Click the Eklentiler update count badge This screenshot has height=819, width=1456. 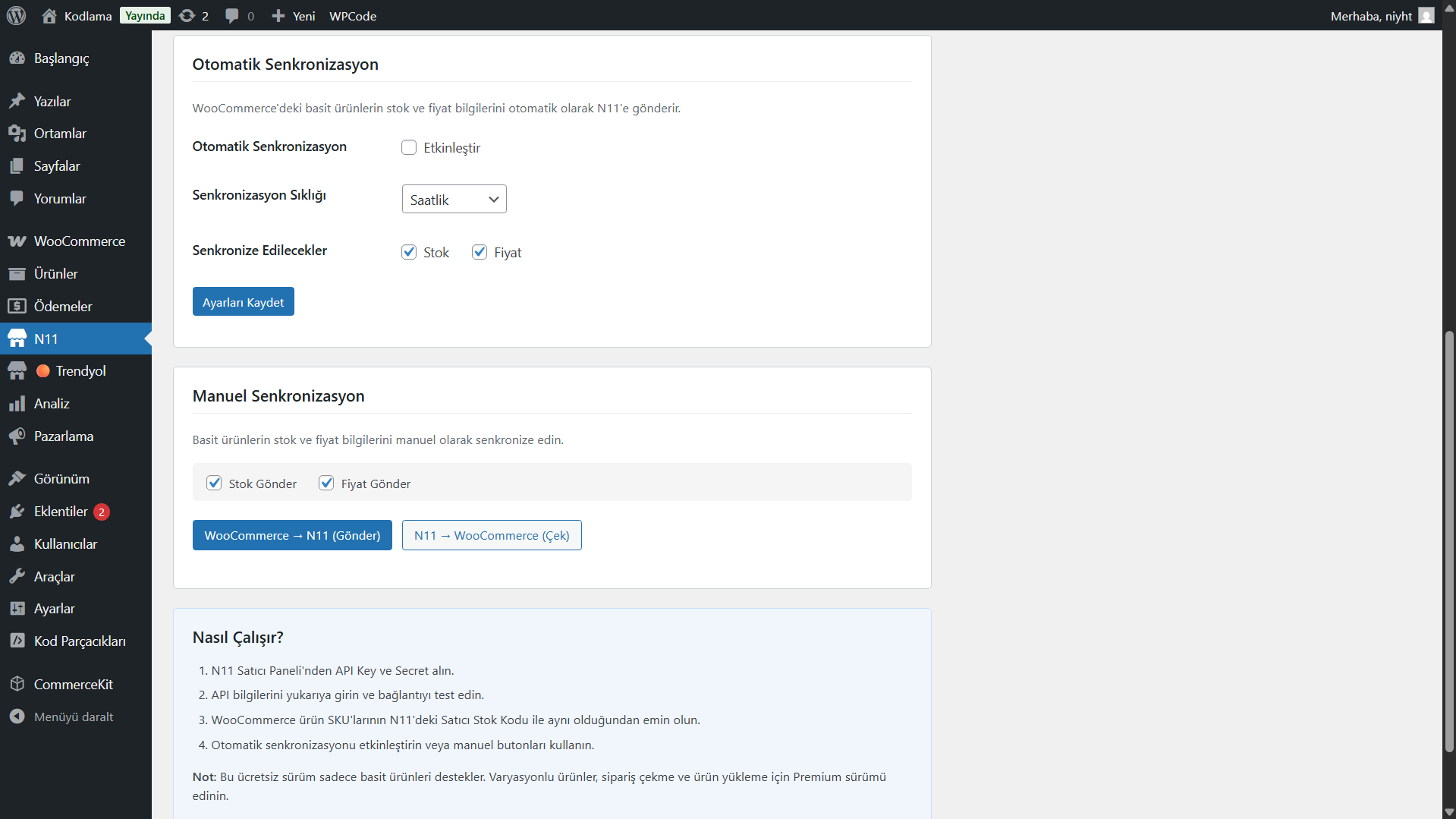coord(102,512)
